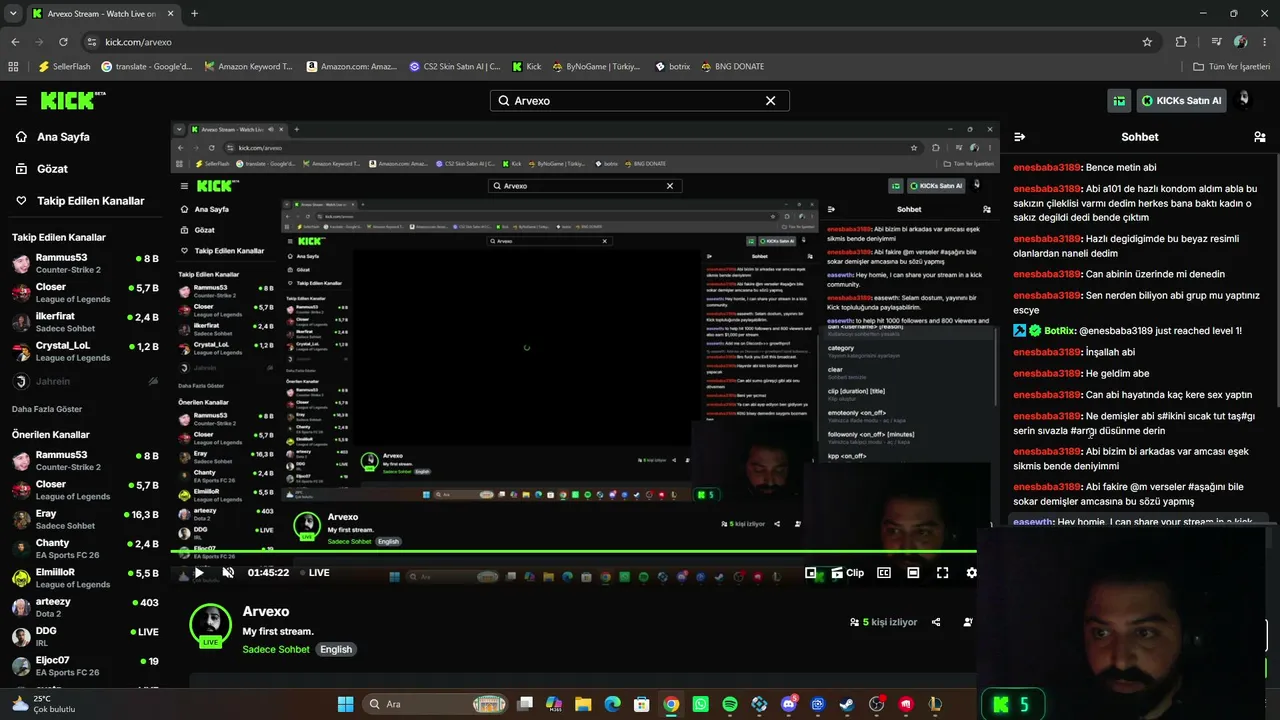
Task: Open player settings gear
Action: [971, 573]
